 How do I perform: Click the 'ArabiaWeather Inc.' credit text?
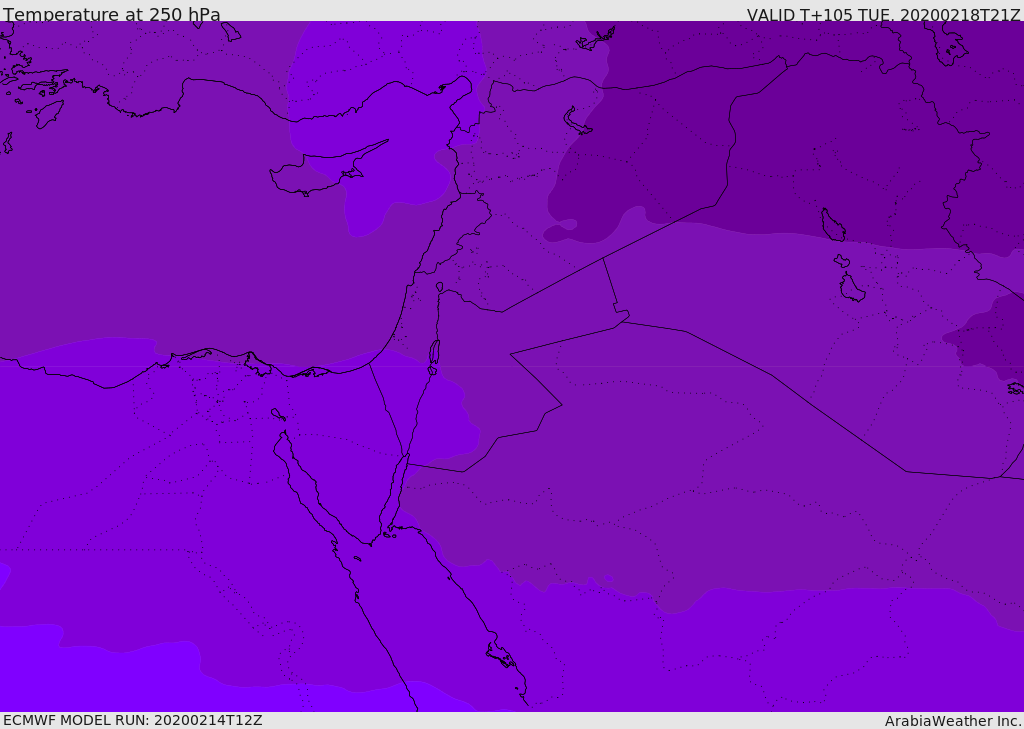[x=953, y=721]
